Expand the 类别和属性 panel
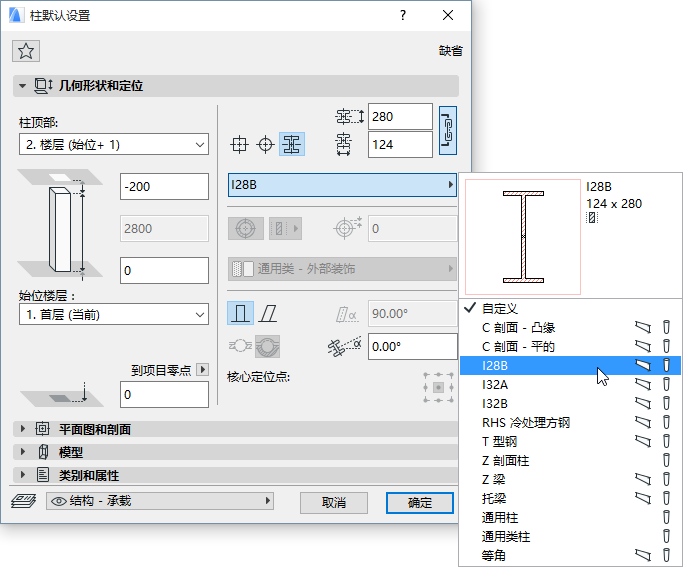Image resolution: width=683 pixels, height=567 pixels. pos(23,475)
